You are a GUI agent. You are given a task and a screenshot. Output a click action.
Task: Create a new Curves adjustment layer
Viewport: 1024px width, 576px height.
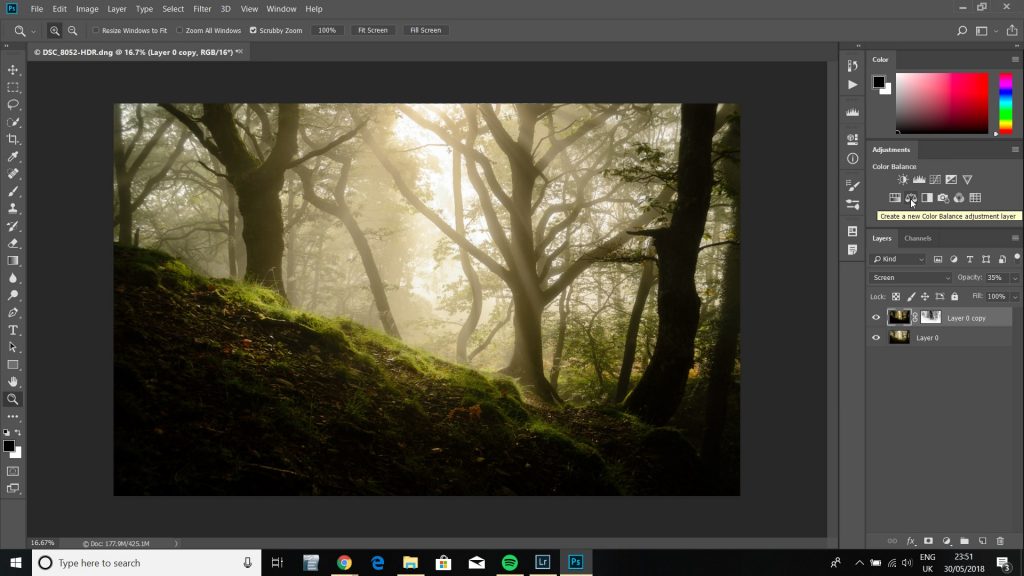point(935,180)
